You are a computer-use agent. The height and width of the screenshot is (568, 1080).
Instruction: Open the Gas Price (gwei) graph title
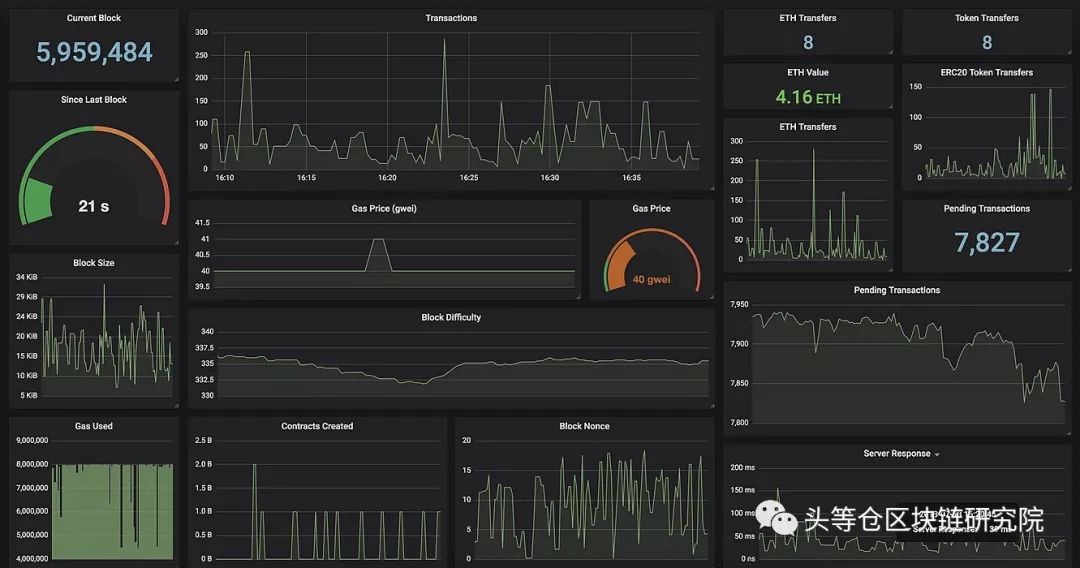click(384, 209)
